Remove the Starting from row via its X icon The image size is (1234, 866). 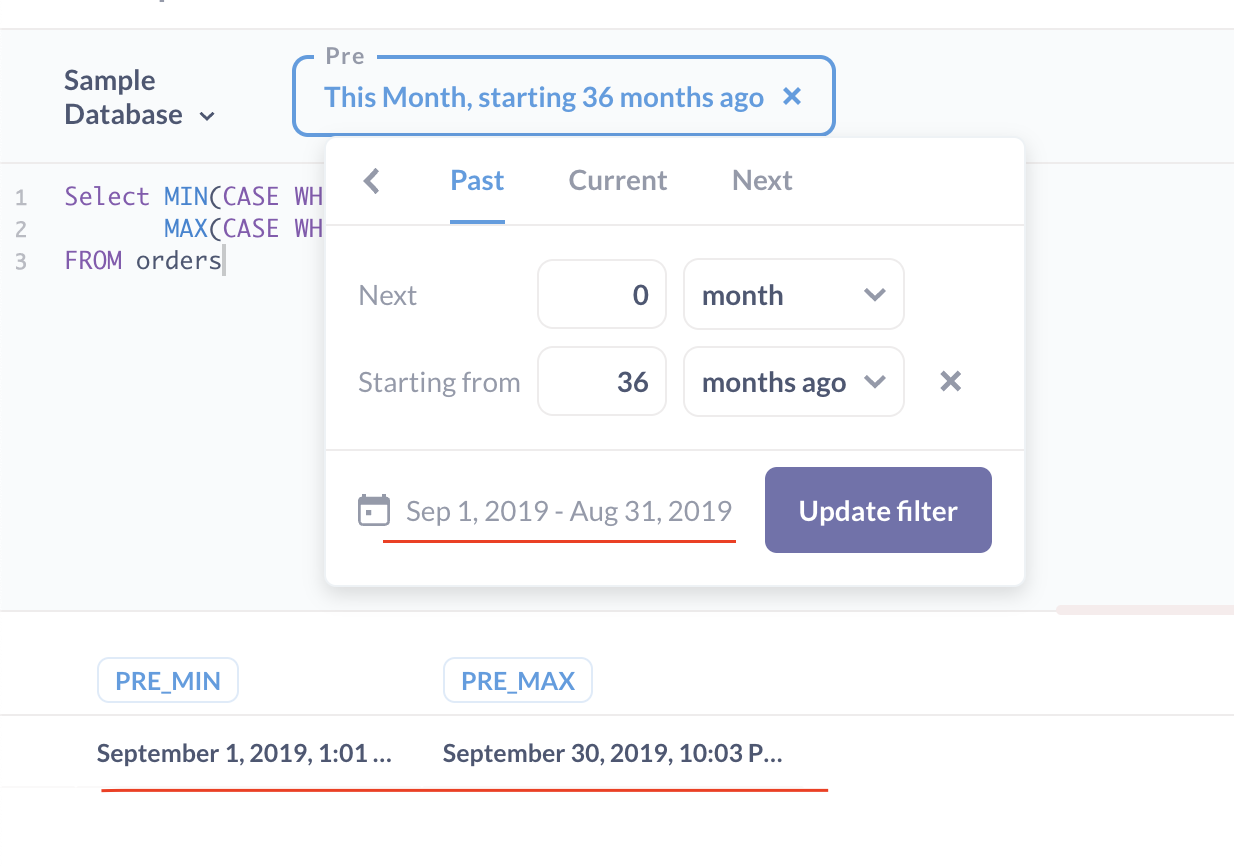tap(949, 381)
